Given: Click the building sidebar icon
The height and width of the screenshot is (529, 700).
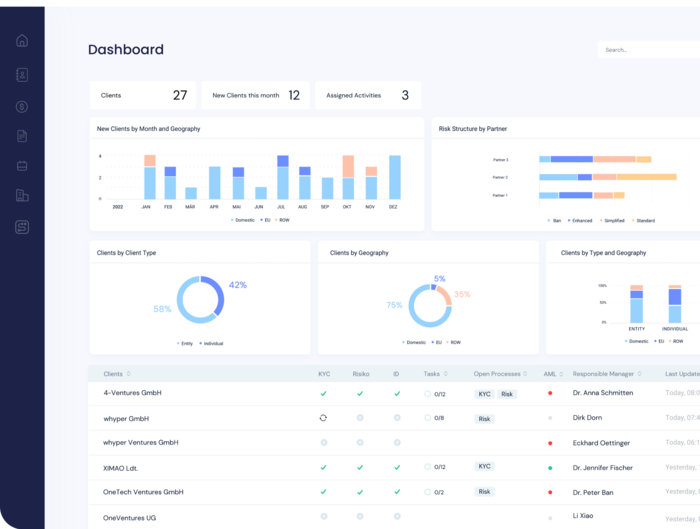Looking at the screenshot, I should (22, 196).
